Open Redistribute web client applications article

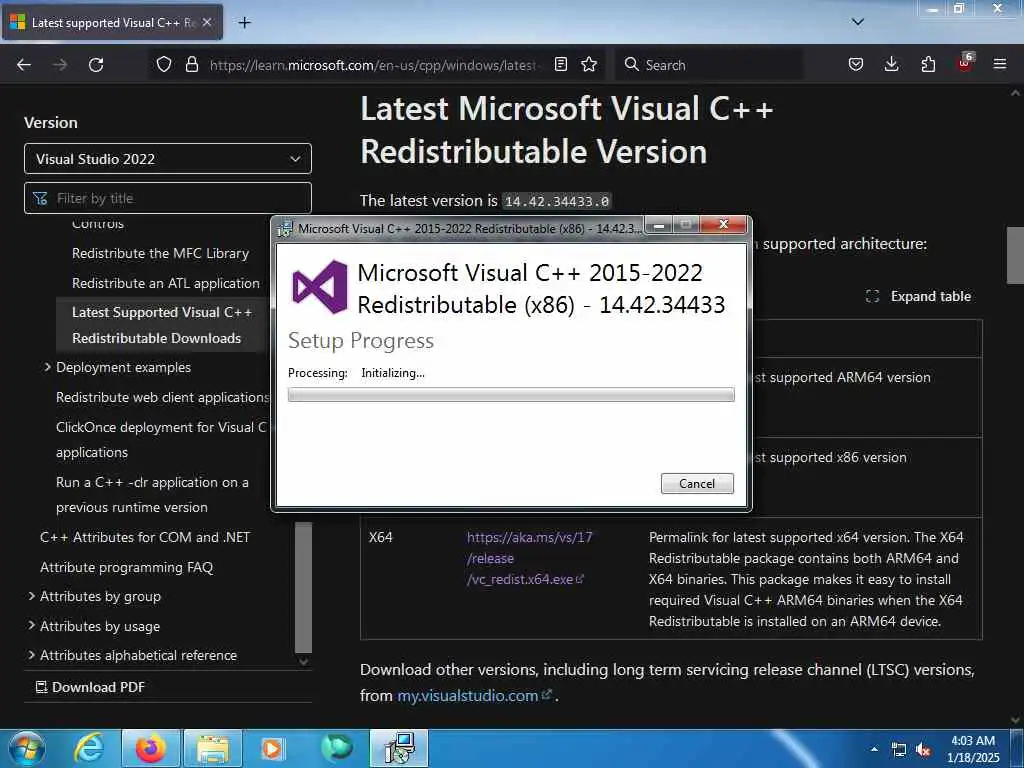[162, 397]
